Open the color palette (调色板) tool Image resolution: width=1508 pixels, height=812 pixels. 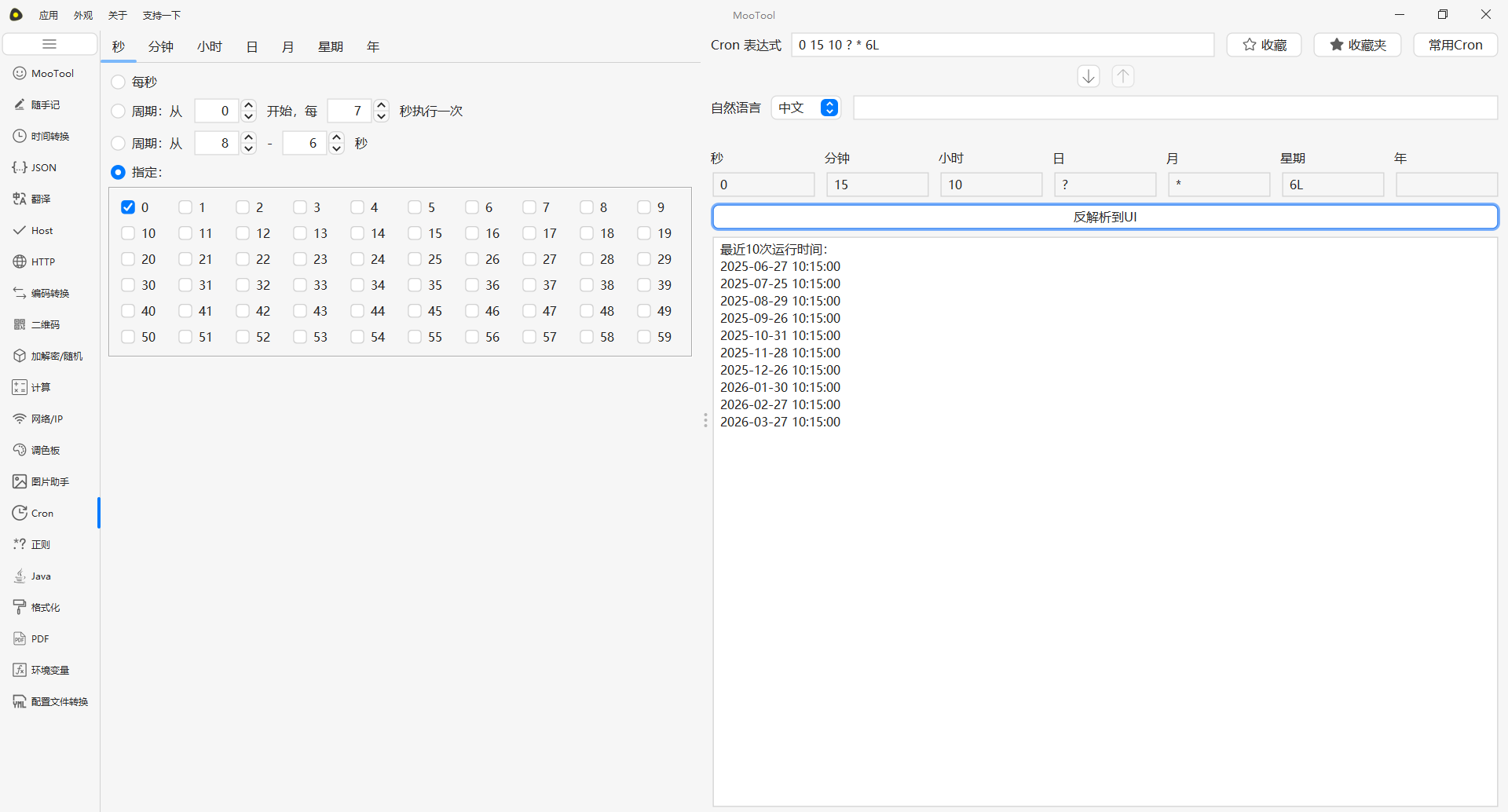(x=45, y=450)
